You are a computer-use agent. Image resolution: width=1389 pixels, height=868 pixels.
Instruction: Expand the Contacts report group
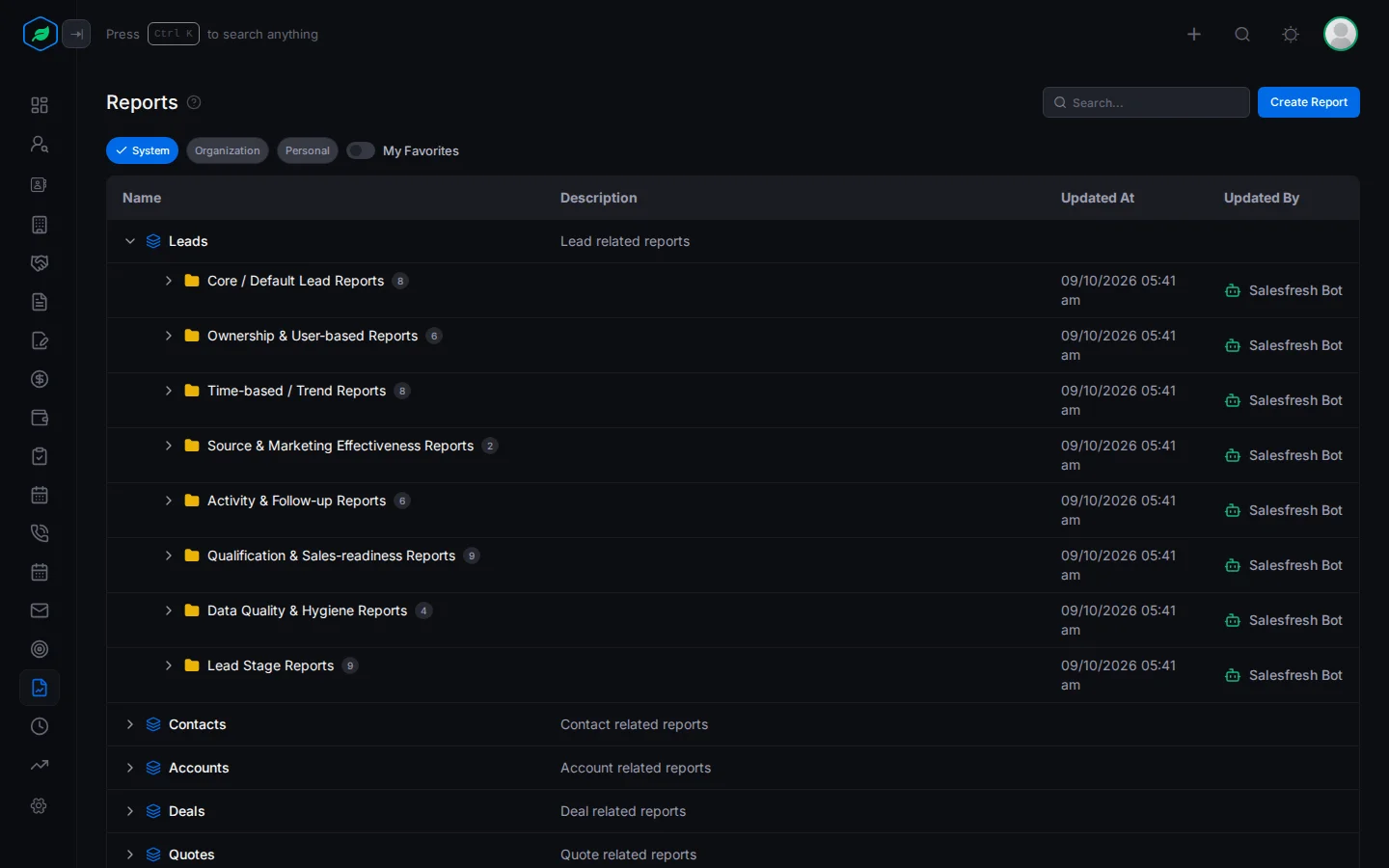pyautogui.click(x=130, y=724)
